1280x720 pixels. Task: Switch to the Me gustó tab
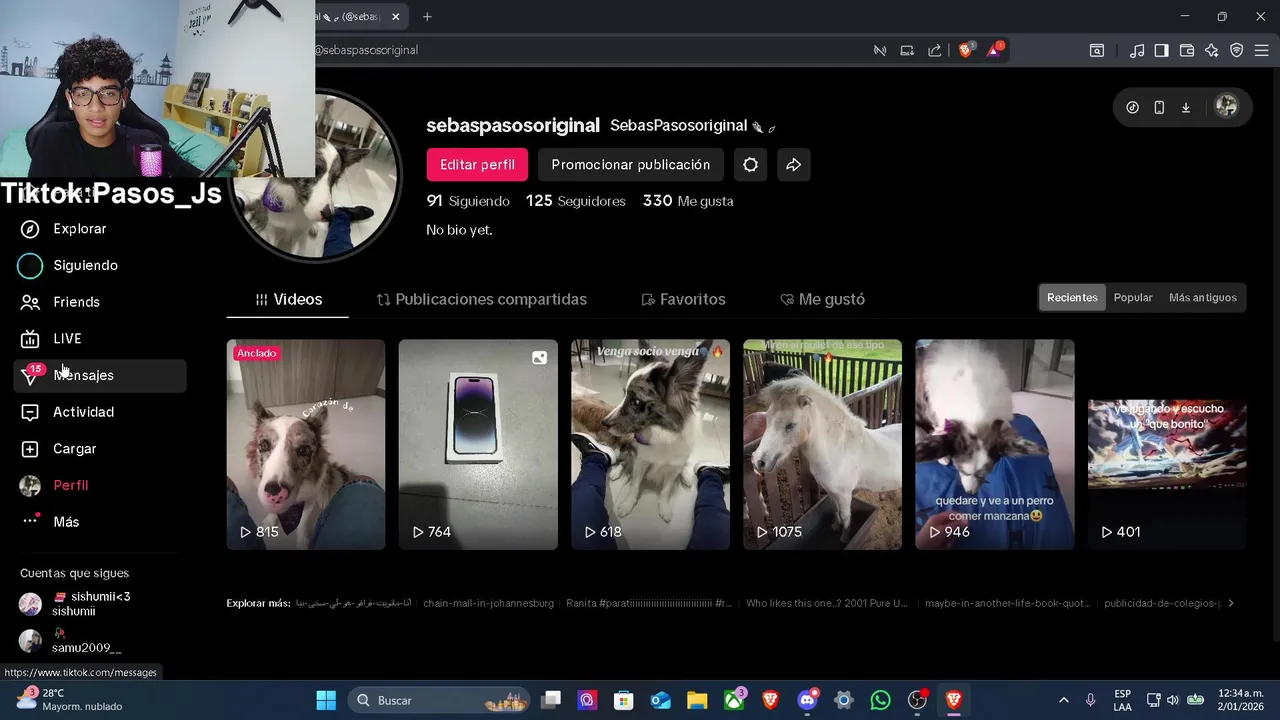(822, 300)
